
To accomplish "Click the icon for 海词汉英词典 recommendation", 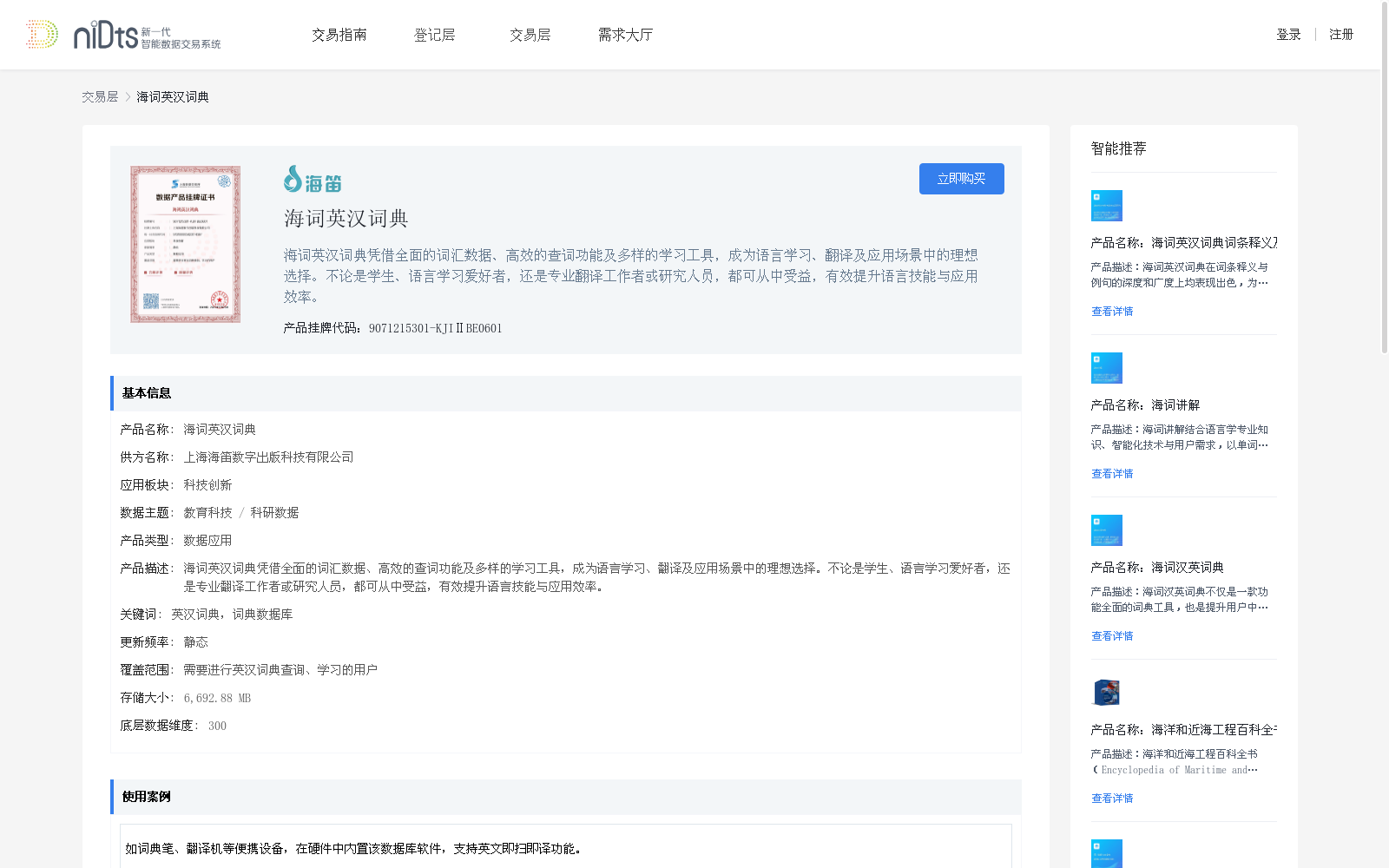I will [1107, 530].
